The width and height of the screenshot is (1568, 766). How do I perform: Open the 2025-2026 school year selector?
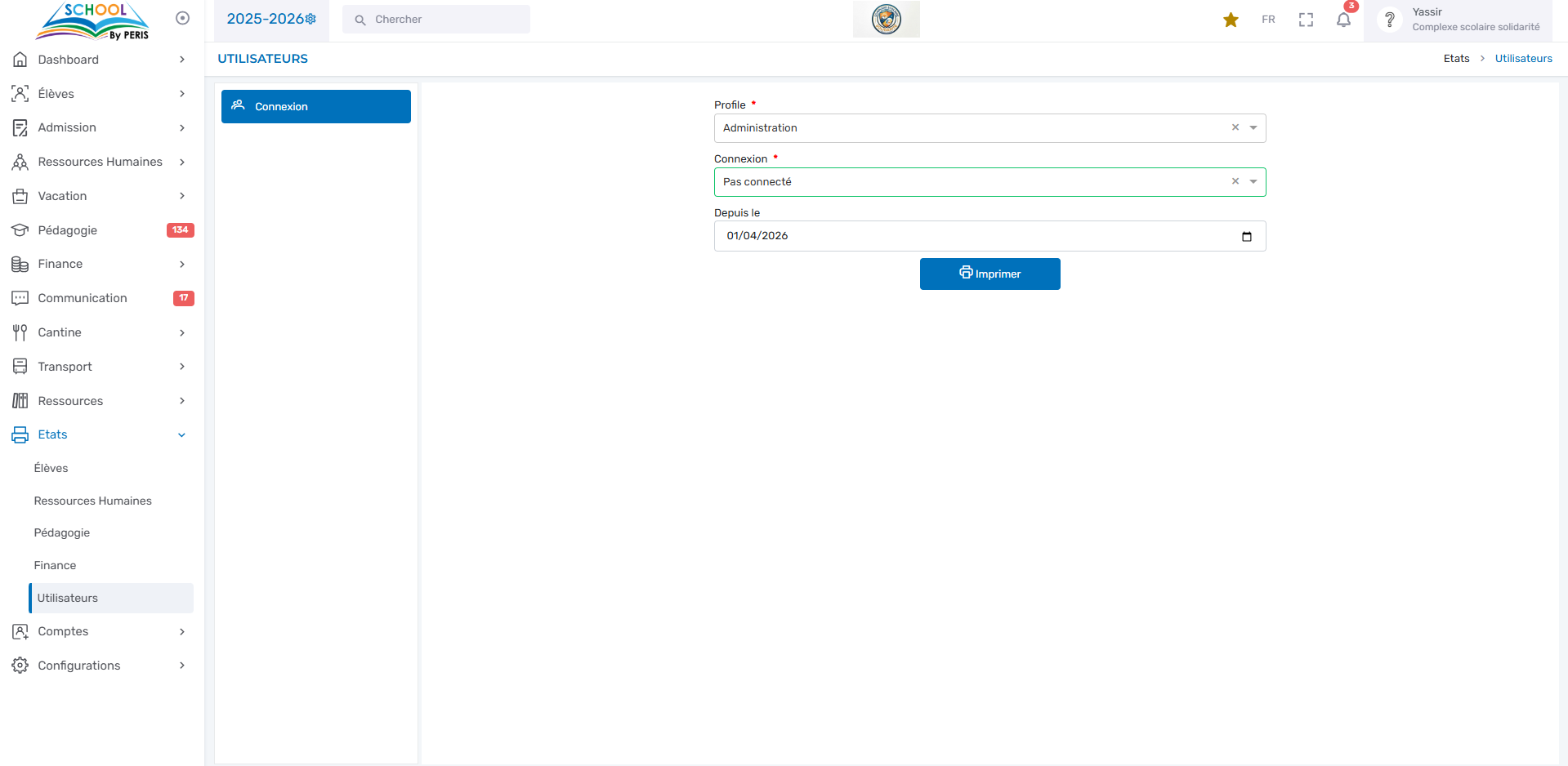[270, 19]
